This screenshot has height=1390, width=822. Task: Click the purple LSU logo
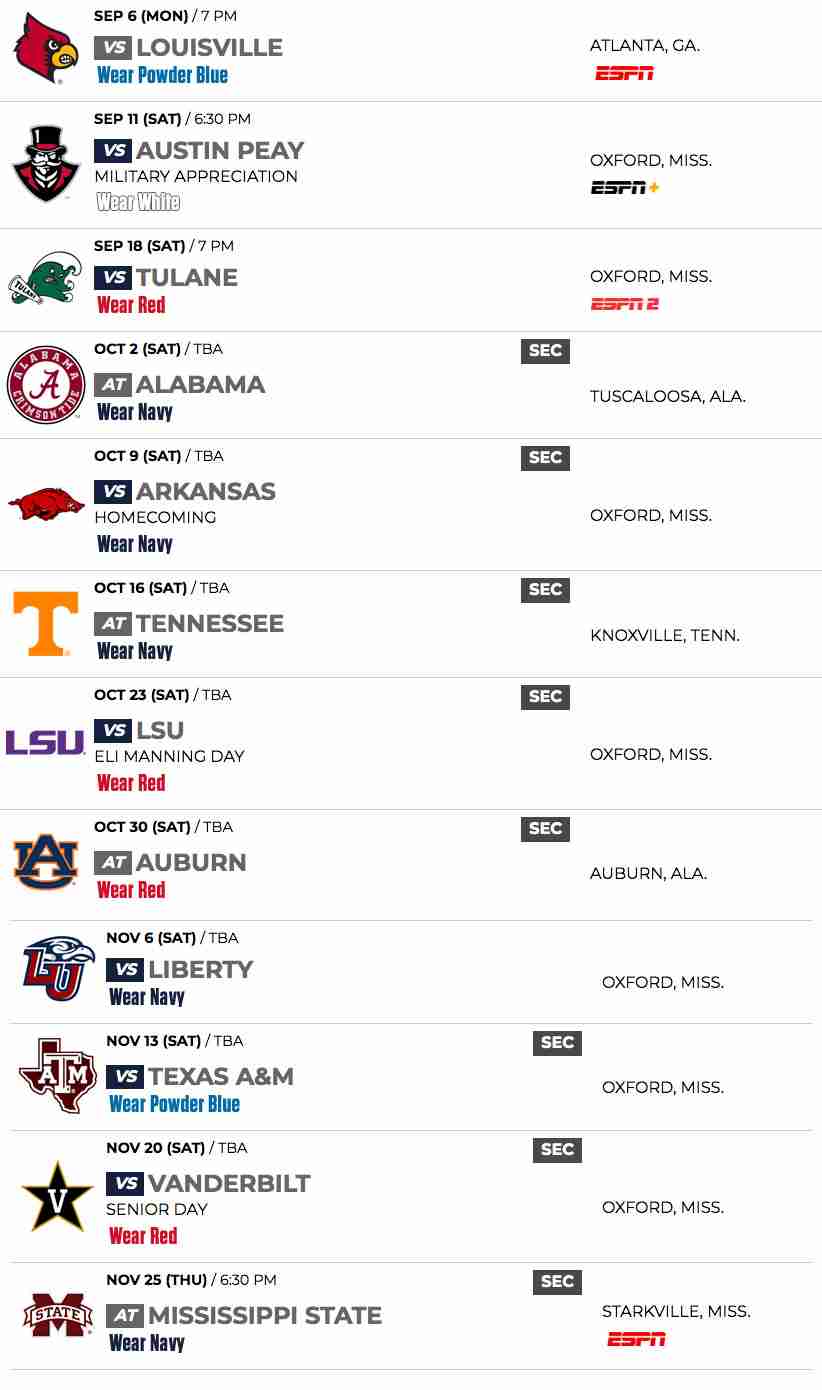pyautogui.click(x=46, y=742)
